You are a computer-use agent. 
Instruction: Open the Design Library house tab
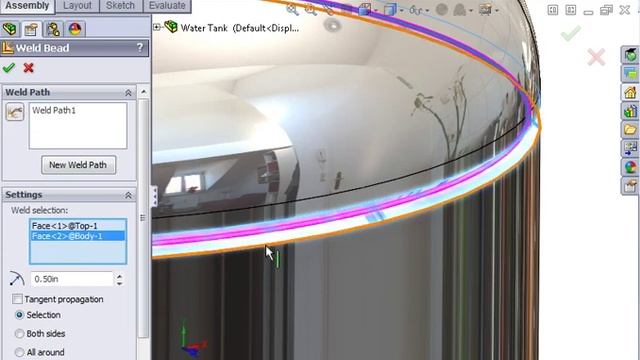[x=630, y=92]
